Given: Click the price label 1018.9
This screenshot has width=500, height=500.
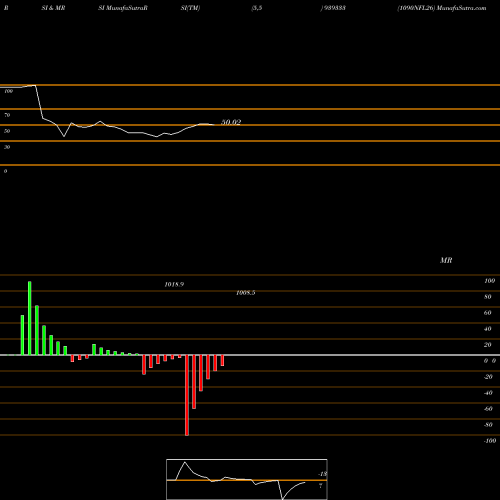Looking at the screenshot, I should click(174, 284).
